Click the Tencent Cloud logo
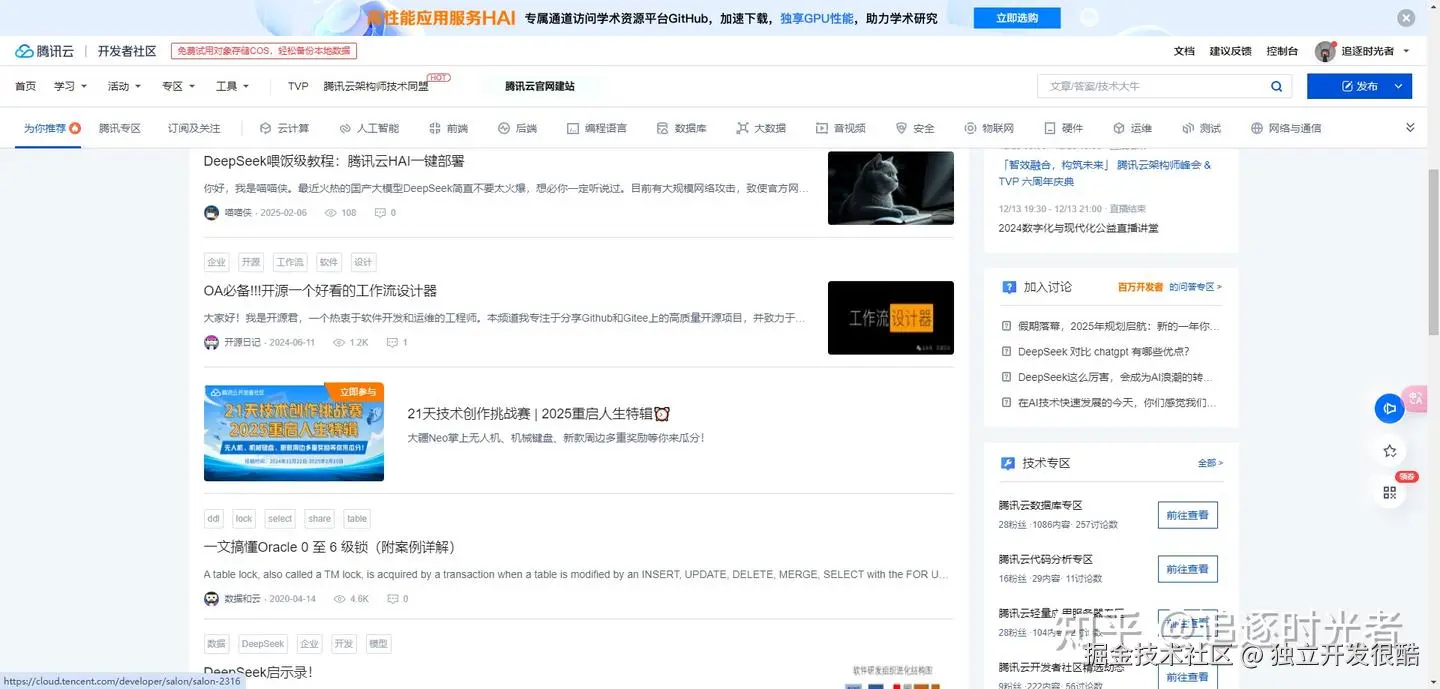Viewport: 1440px width, 689px height. tap(44, 51)
